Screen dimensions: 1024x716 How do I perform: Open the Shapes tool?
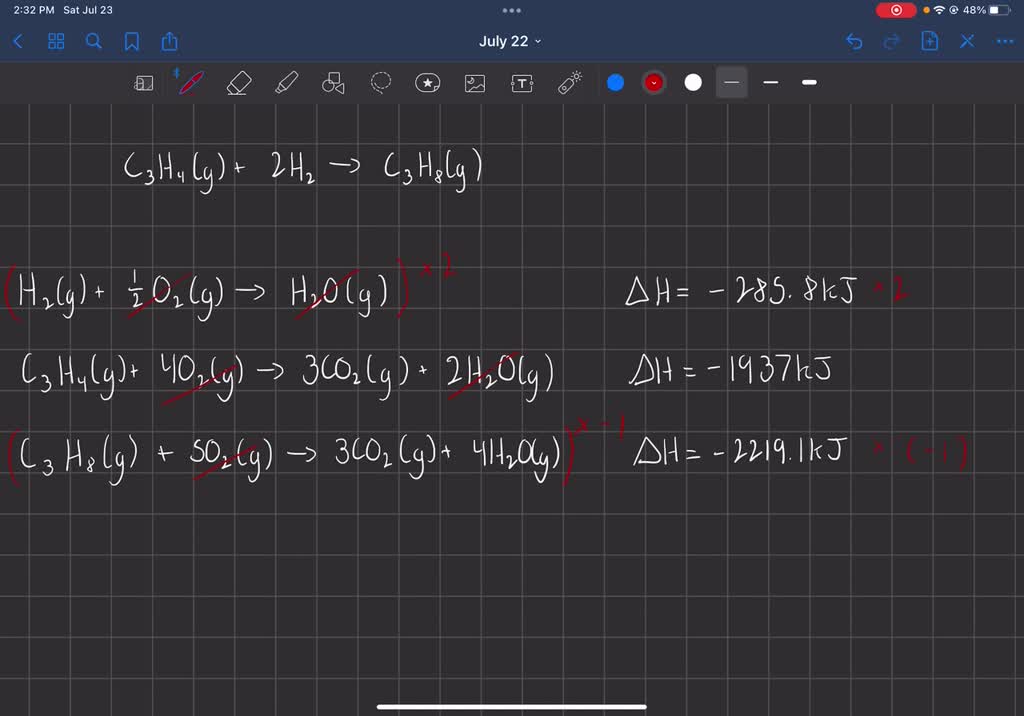333,83
